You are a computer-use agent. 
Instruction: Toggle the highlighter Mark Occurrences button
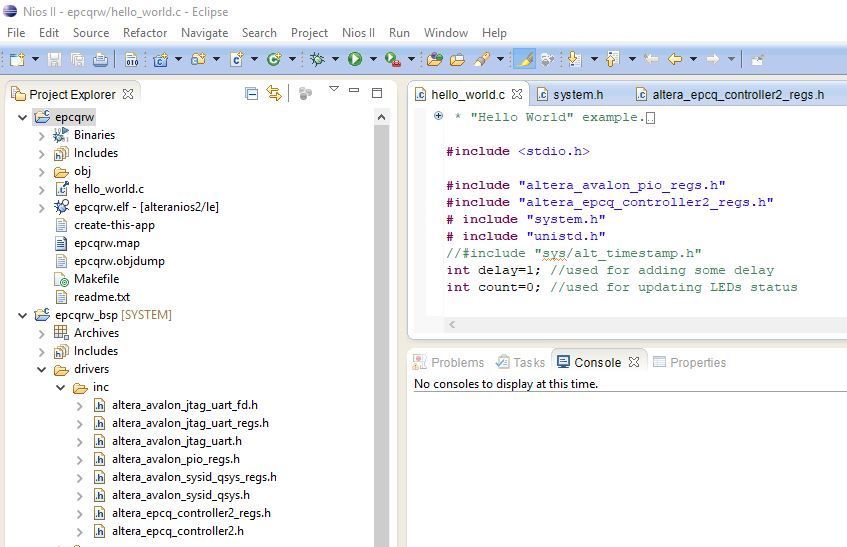pos(524,60)
